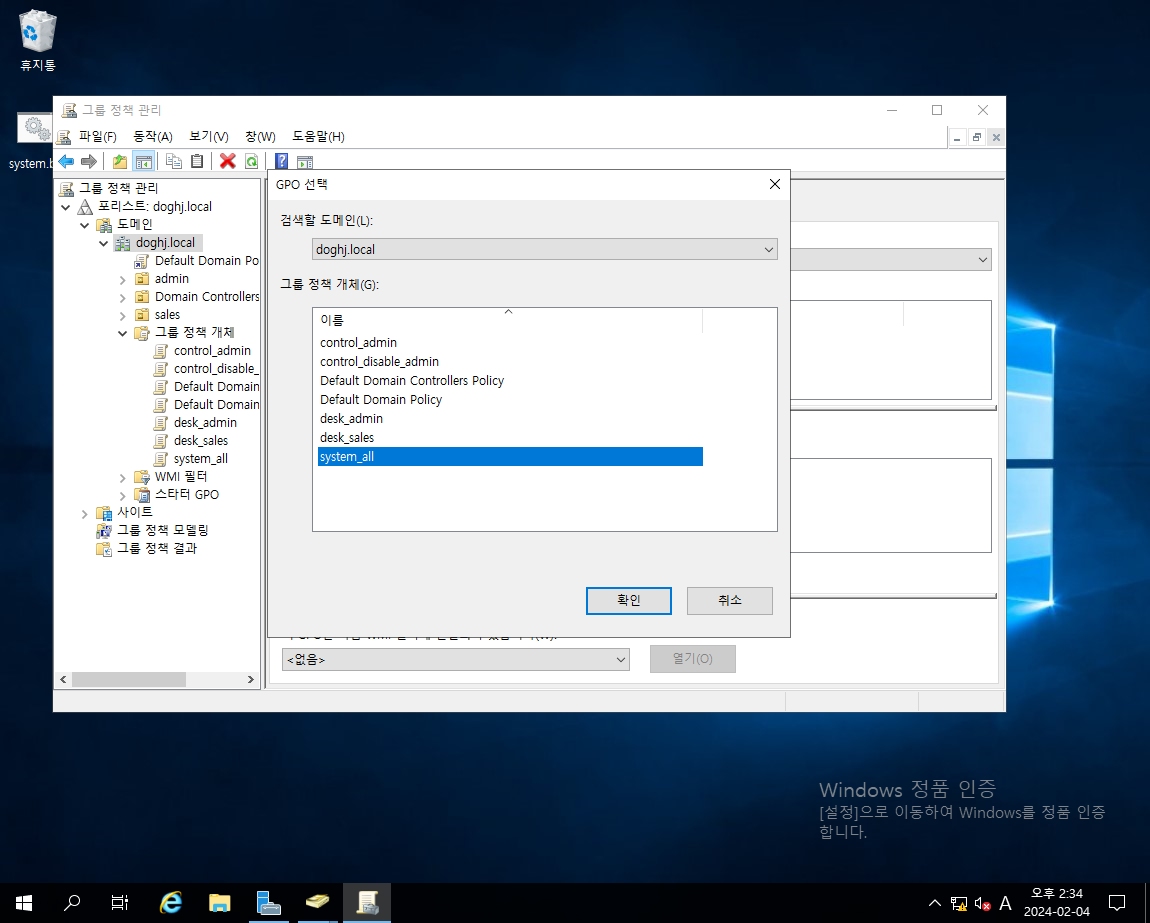Toggle the Show/Hide console tree icon
This screenshot has height=923, width=1150.
144,161
